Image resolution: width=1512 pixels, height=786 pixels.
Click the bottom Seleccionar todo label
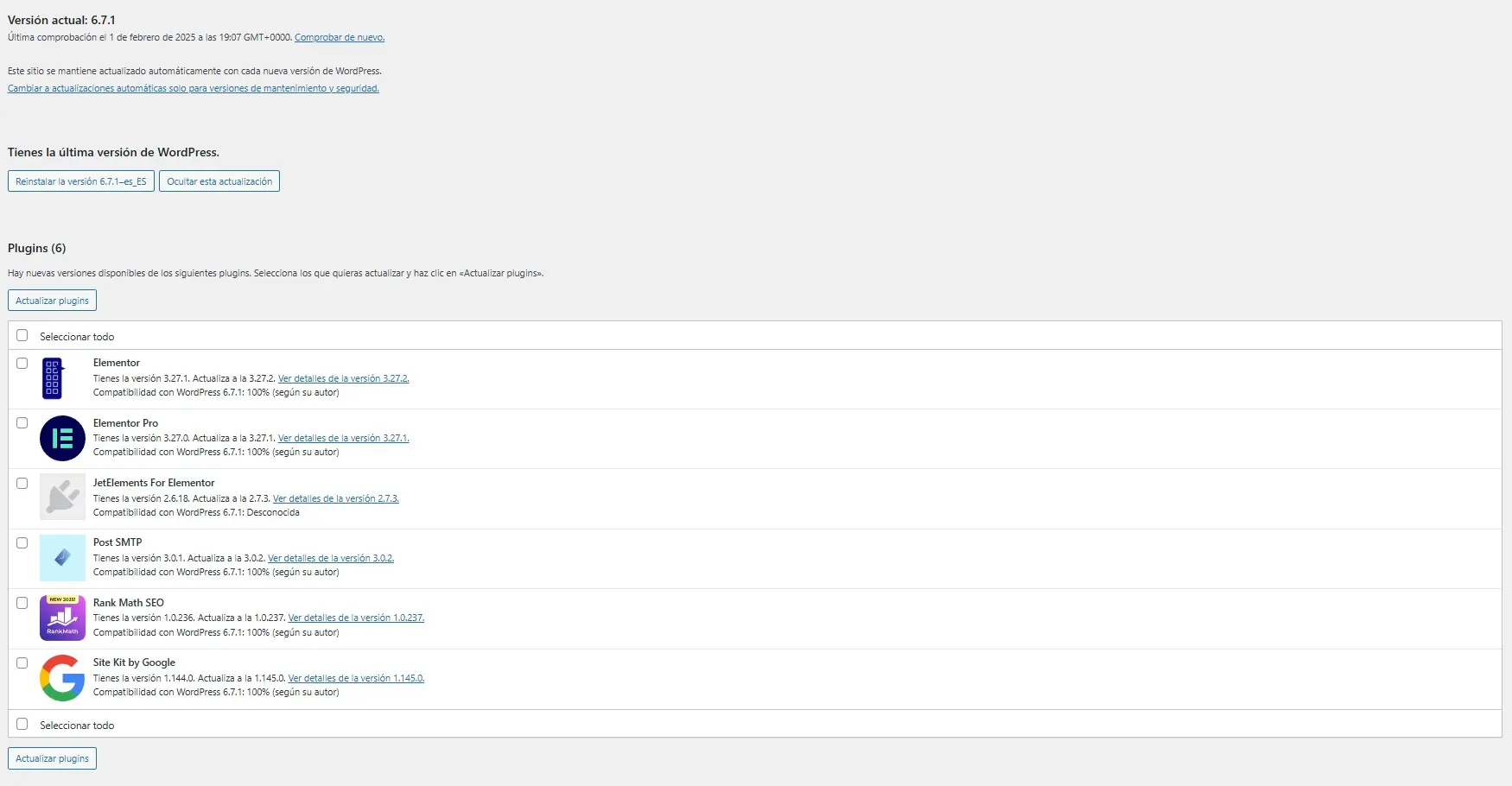[77, 726]
